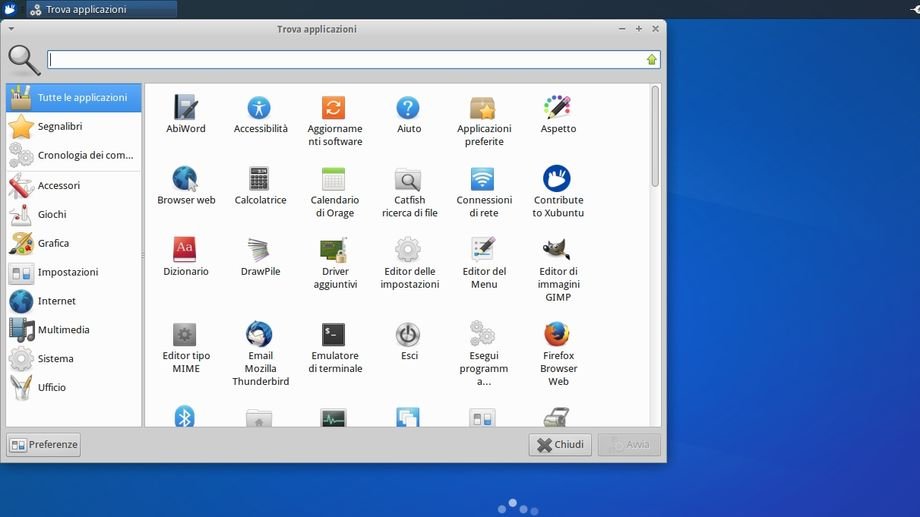Launch Calcolatrice from the app grid

click(x=260, y=180)
